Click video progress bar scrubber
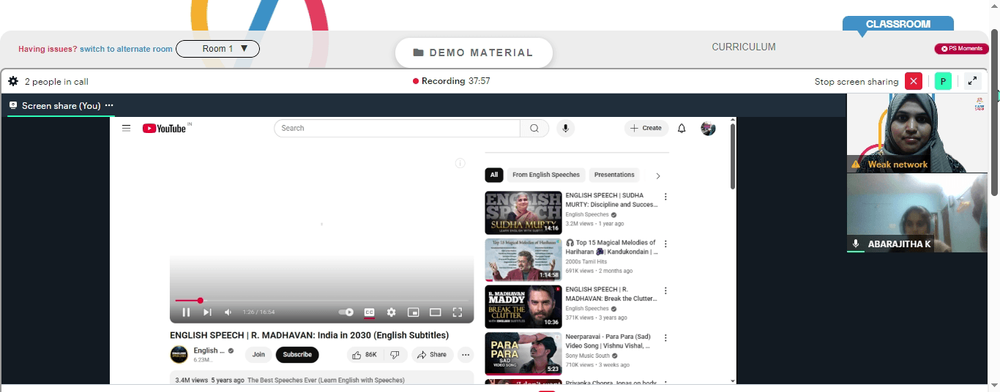Screen dimensions: 1000x392 tap(200, 300)
